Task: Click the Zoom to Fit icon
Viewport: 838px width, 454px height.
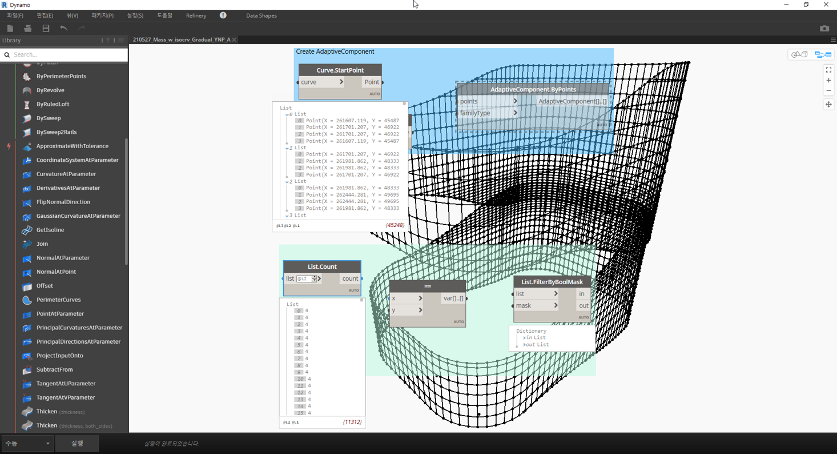Action: 828,70
